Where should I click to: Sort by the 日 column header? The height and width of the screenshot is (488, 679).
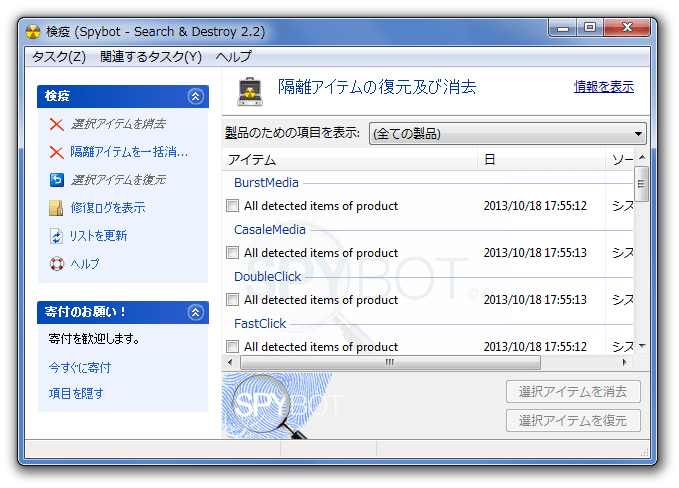point(541,160)
